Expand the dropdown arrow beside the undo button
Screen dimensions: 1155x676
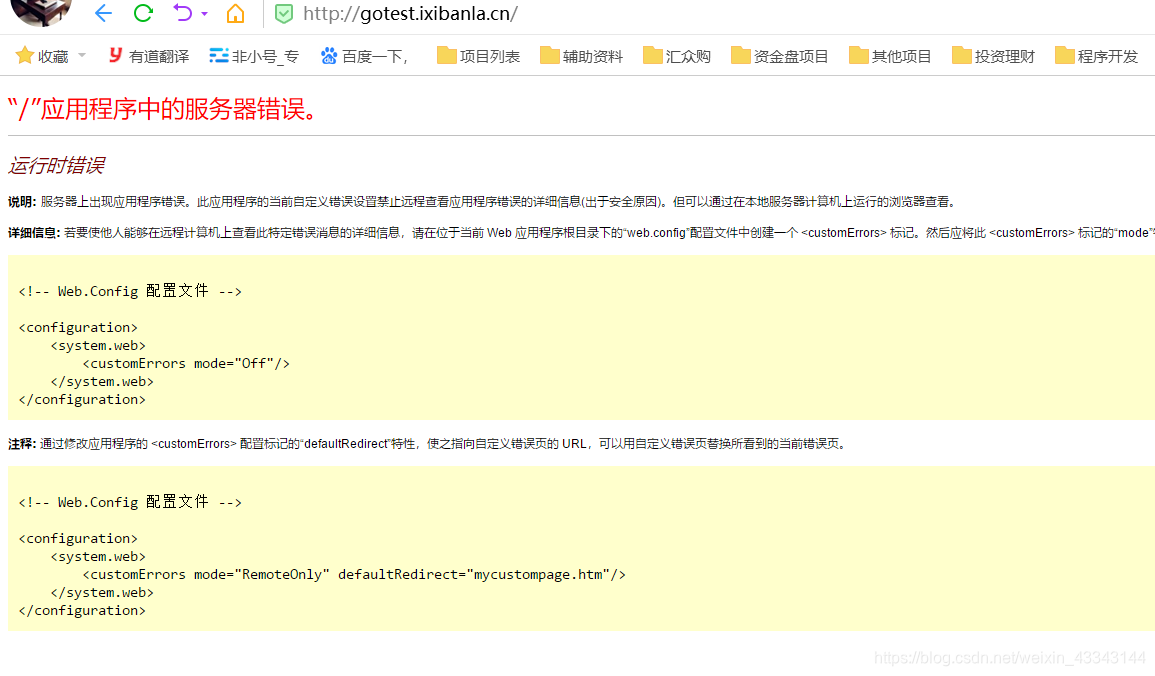click(205, 14)
